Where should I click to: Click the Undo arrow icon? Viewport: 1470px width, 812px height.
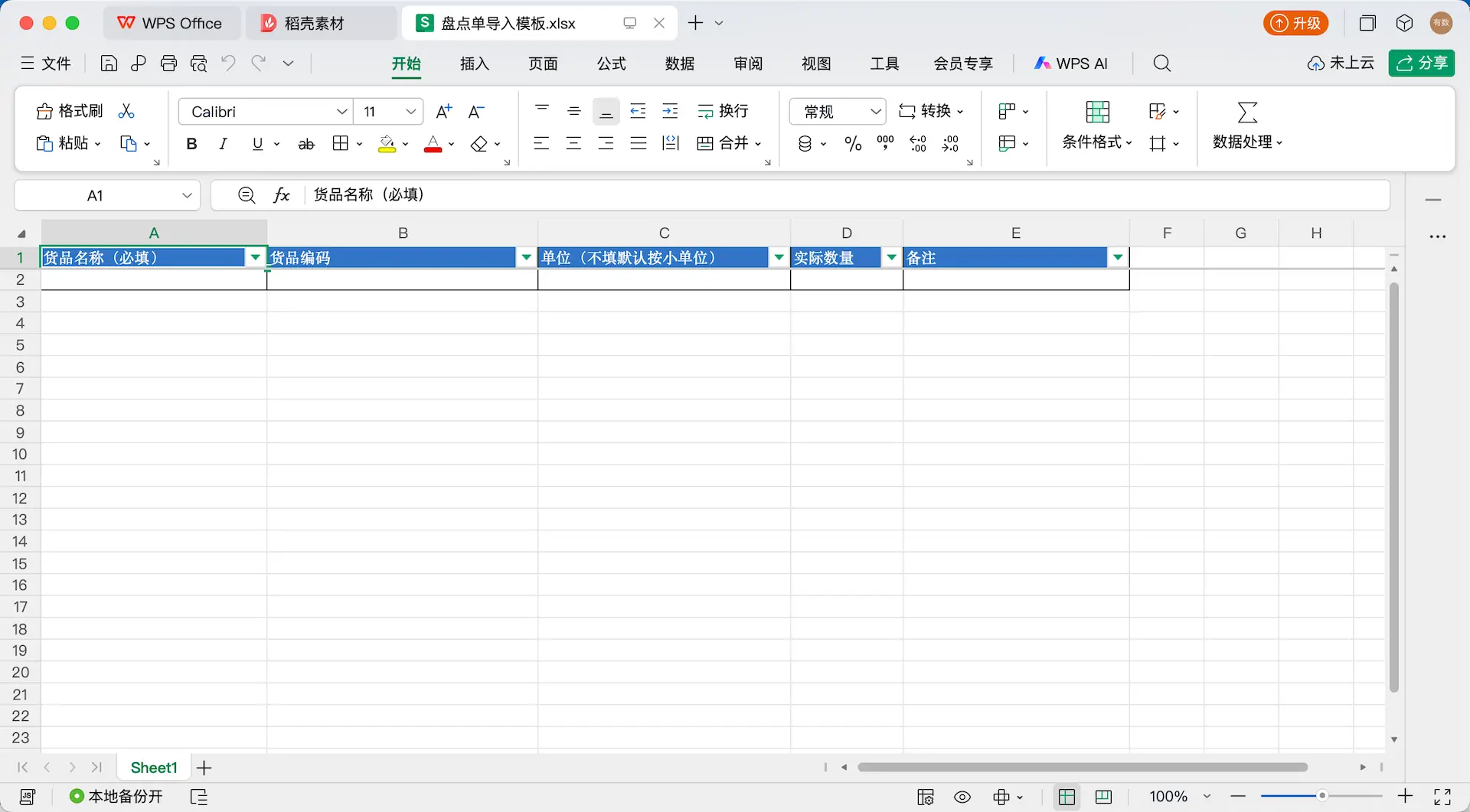(228, 63)
